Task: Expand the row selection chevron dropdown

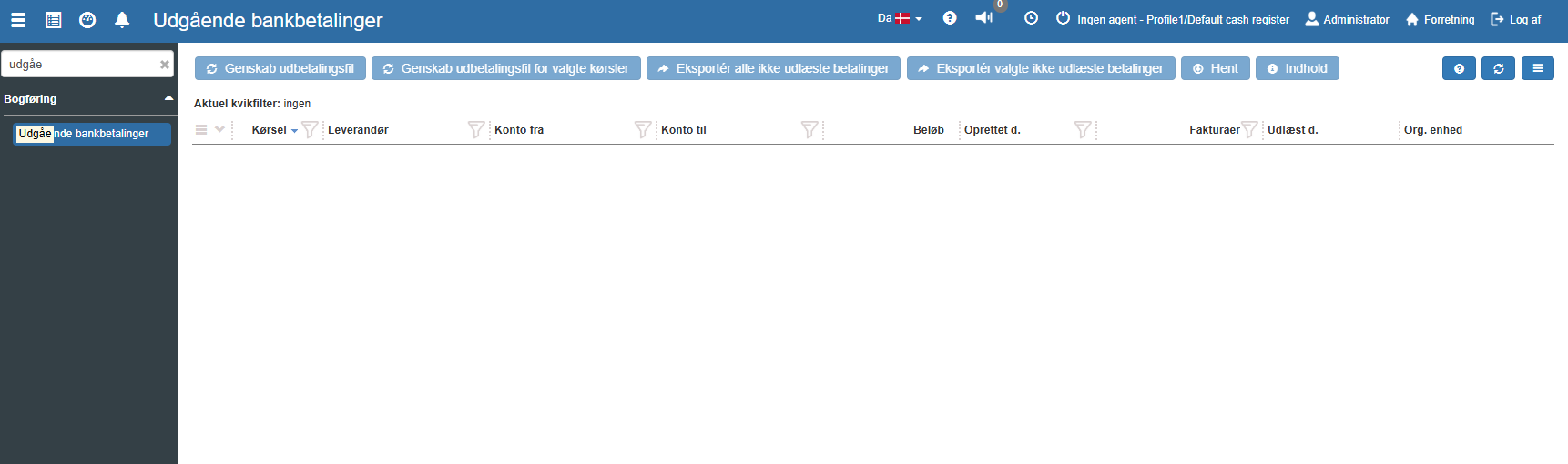Action: click(x=219, y=129)
